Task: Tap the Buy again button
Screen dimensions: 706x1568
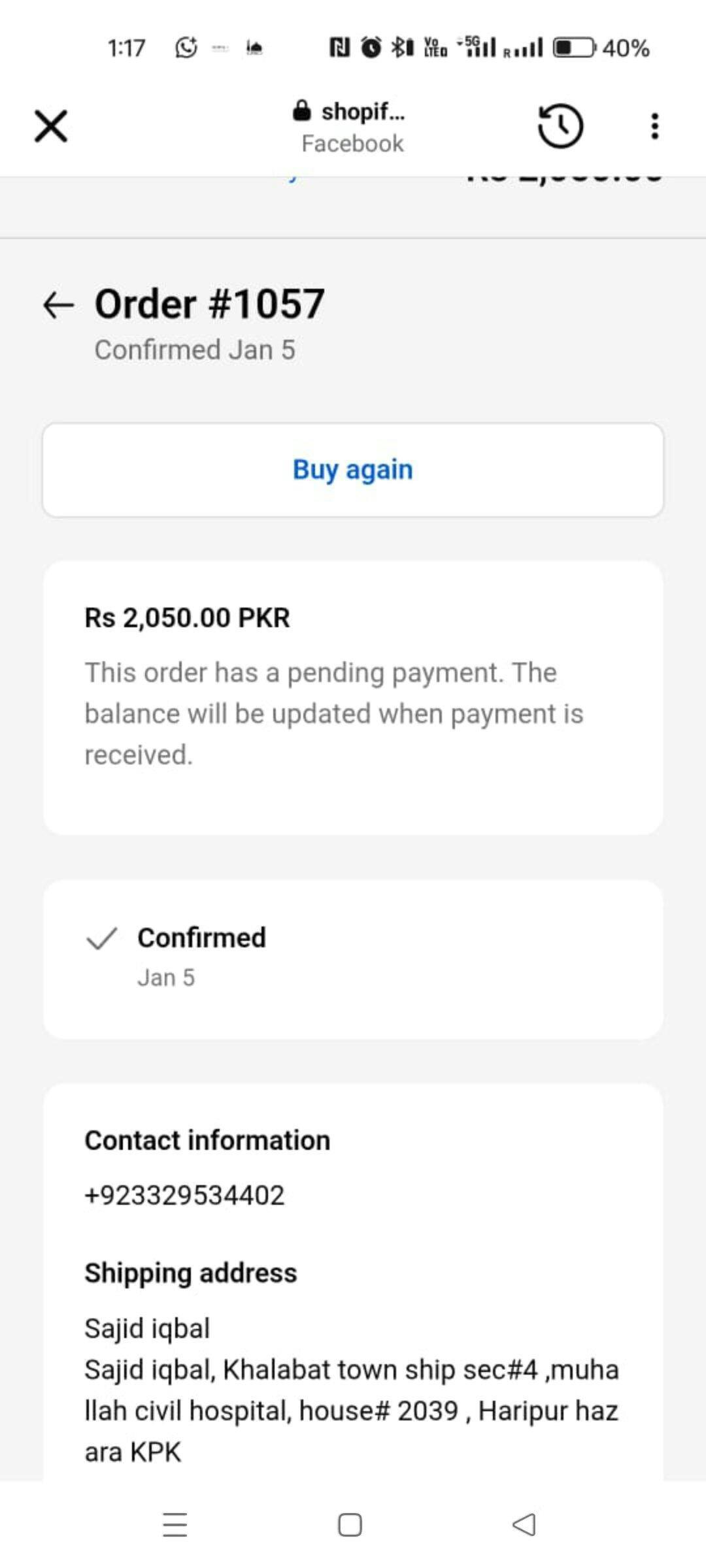Action: (x=353, y=470)
